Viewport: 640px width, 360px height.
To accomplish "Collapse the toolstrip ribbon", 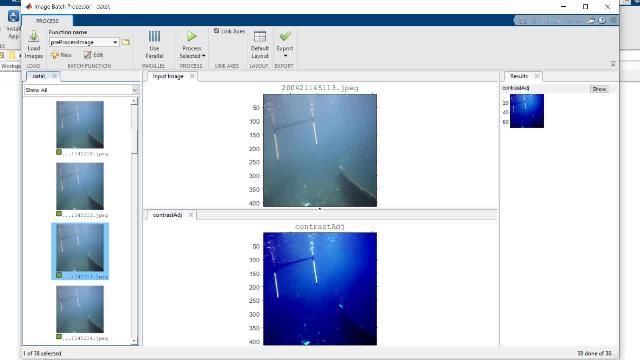I will (613, 64).
